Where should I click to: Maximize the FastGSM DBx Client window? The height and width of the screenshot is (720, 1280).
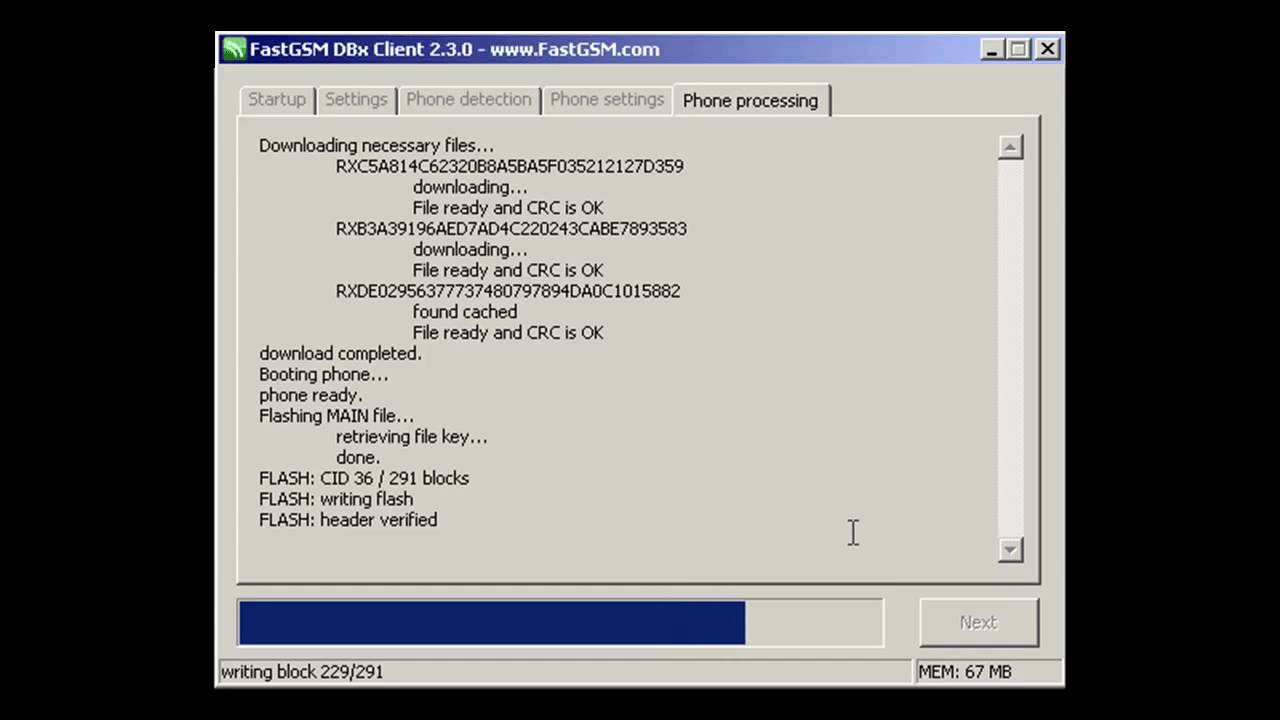[x=1019, y=49]
